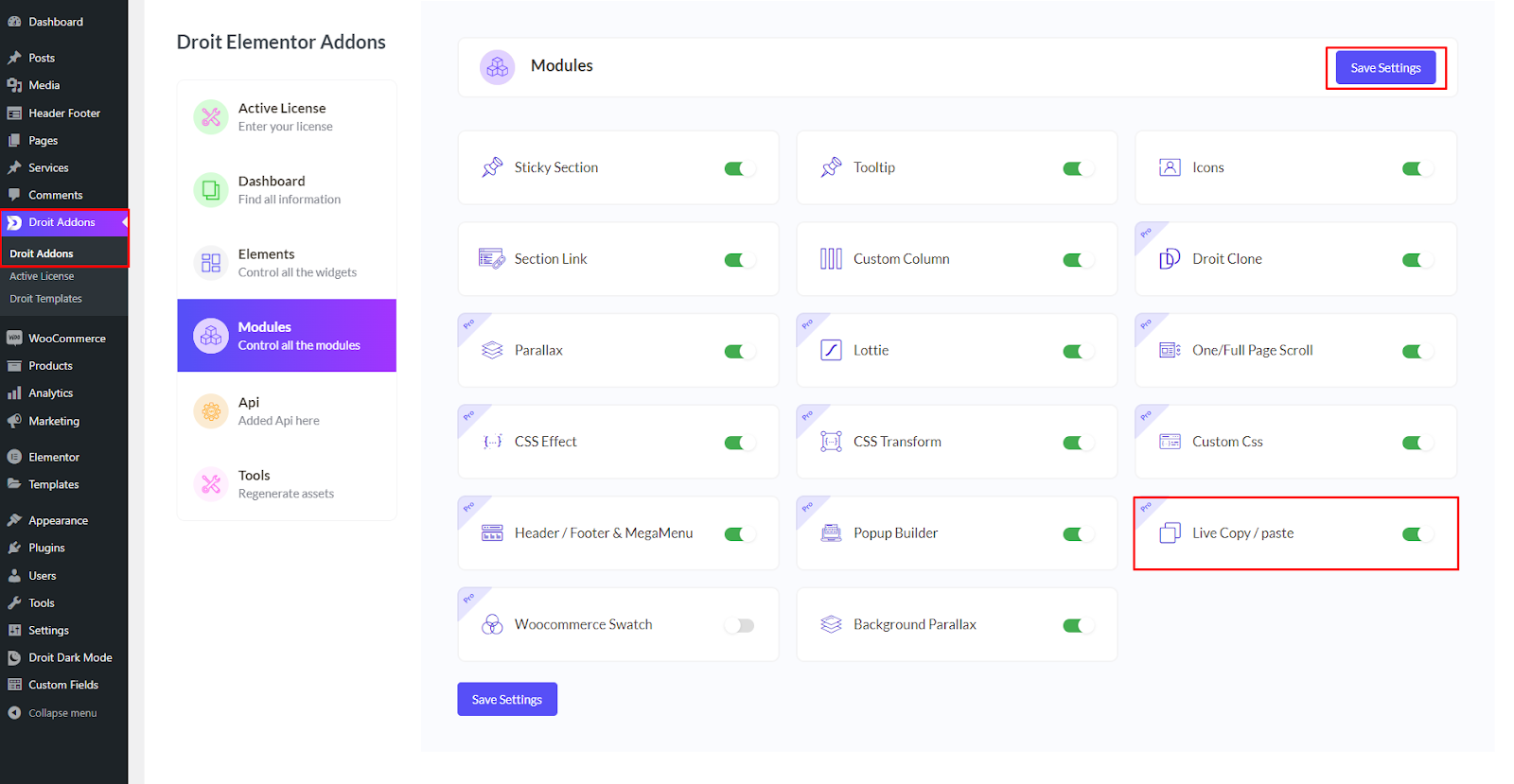
Task: Click the Icons module picture icon
Action: pyautogui.click(x=1170, y=167)
